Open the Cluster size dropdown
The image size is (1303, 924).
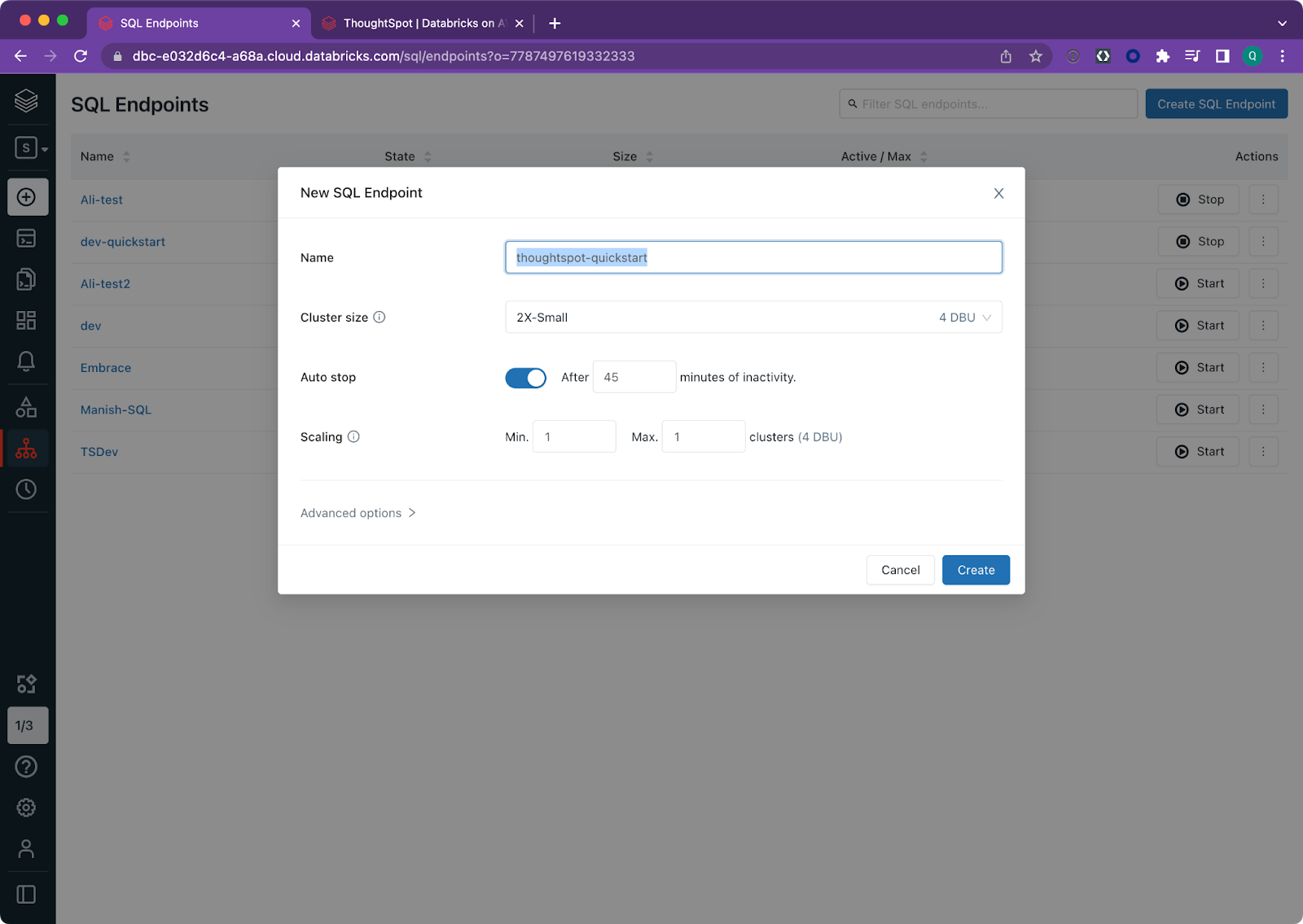(x=752, y=317)
